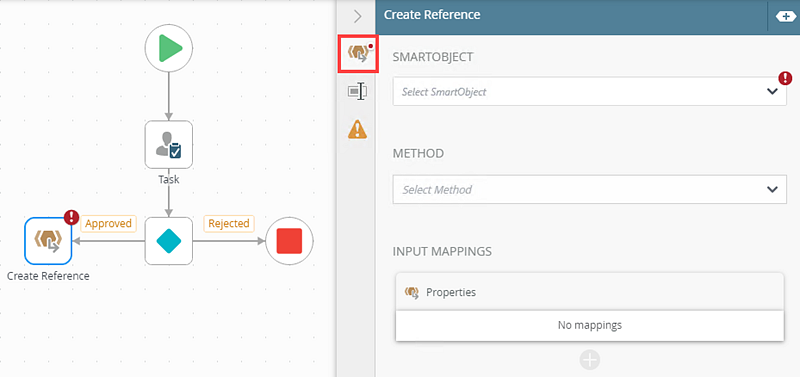Open the Errors tab with warning triangle
Image resolution: width=800 pixels, height=377 pixels.
point(357,129)
